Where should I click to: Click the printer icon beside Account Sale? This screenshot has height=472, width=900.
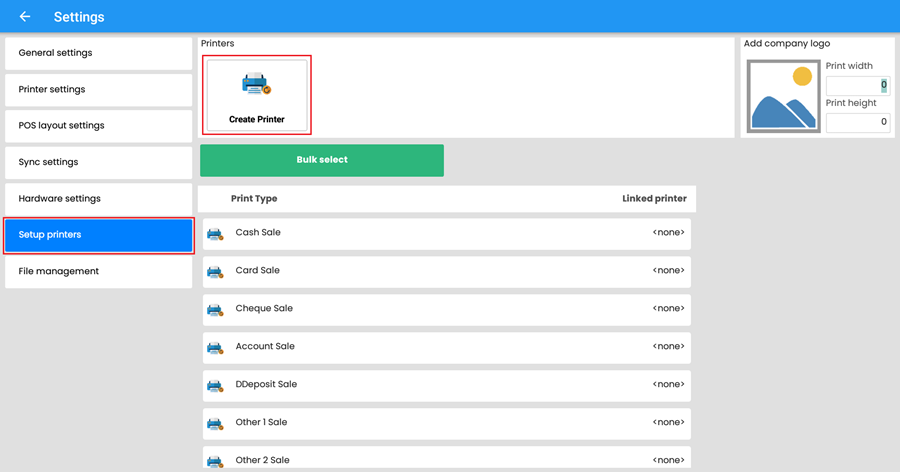(x=215, y=348)
